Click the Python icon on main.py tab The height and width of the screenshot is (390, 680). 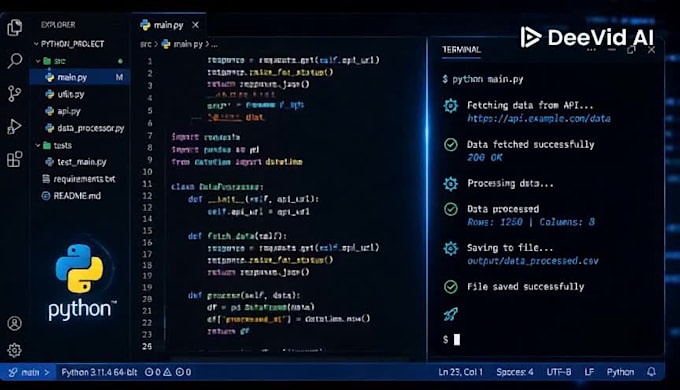click(145, 25)
